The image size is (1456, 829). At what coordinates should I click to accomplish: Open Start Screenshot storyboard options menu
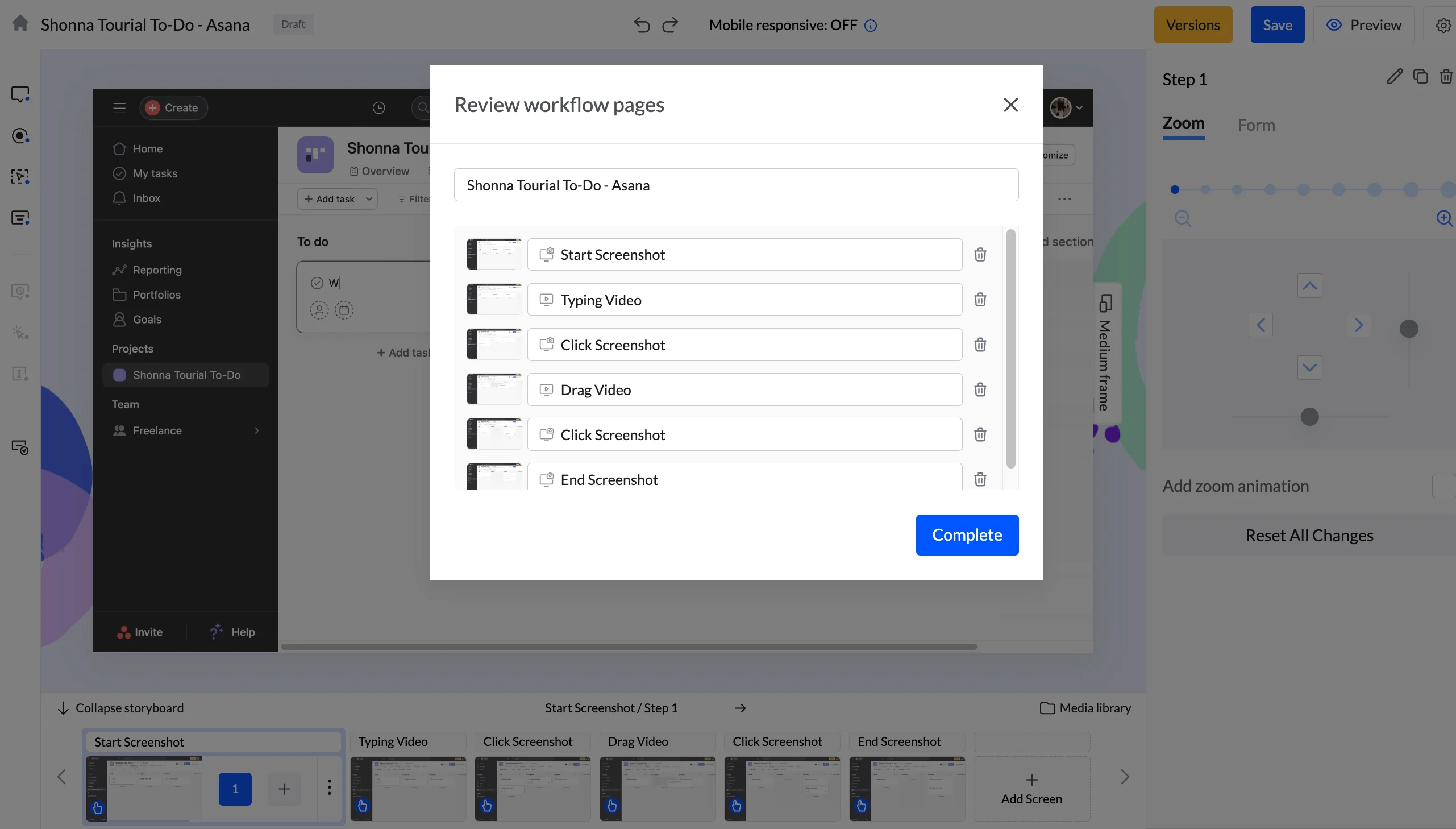[x=329, y=787]
